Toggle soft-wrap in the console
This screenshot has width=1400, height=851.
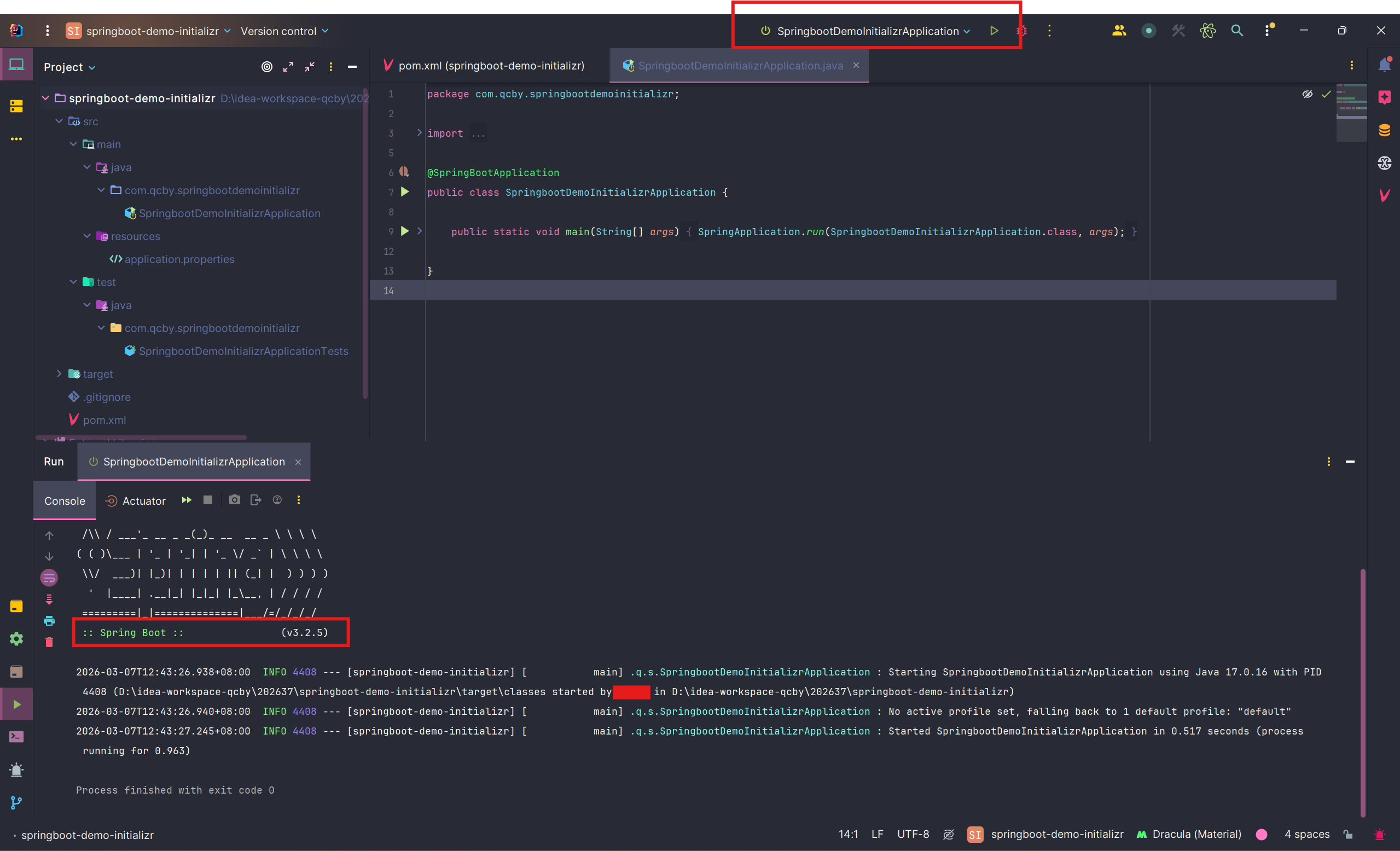pos(49,578)
